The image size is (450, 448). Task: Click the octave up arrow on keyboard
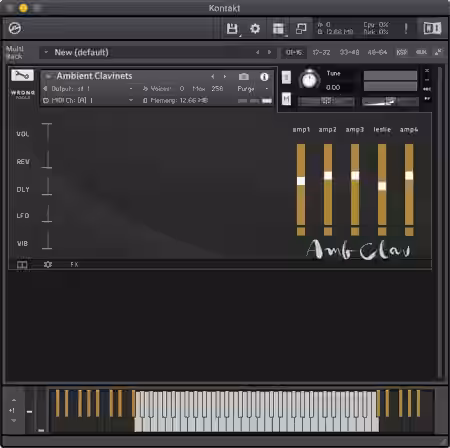coord(14,400)
